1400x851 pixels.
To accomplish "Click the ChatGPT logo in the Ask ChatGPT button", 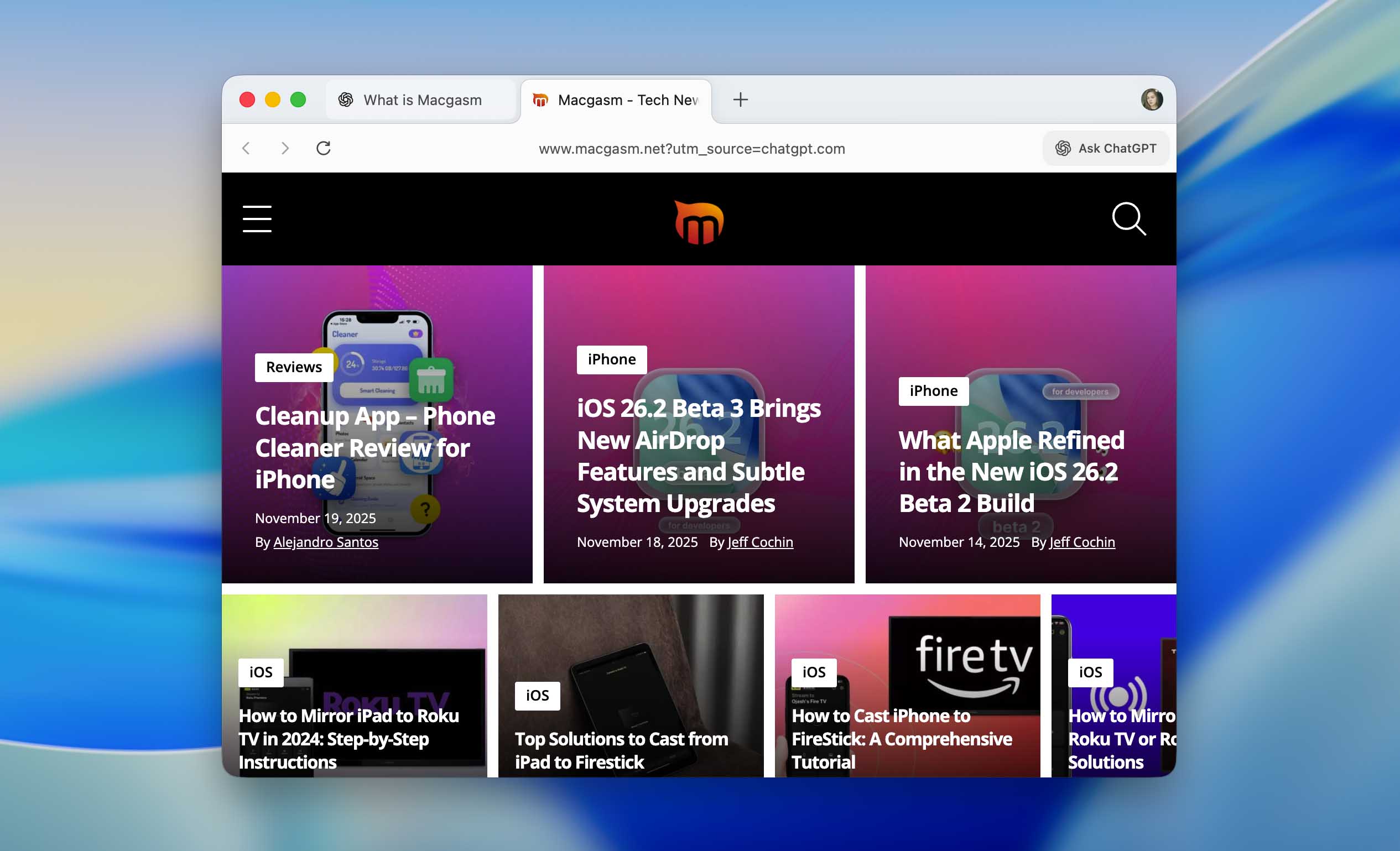I will coord(1064,148).
